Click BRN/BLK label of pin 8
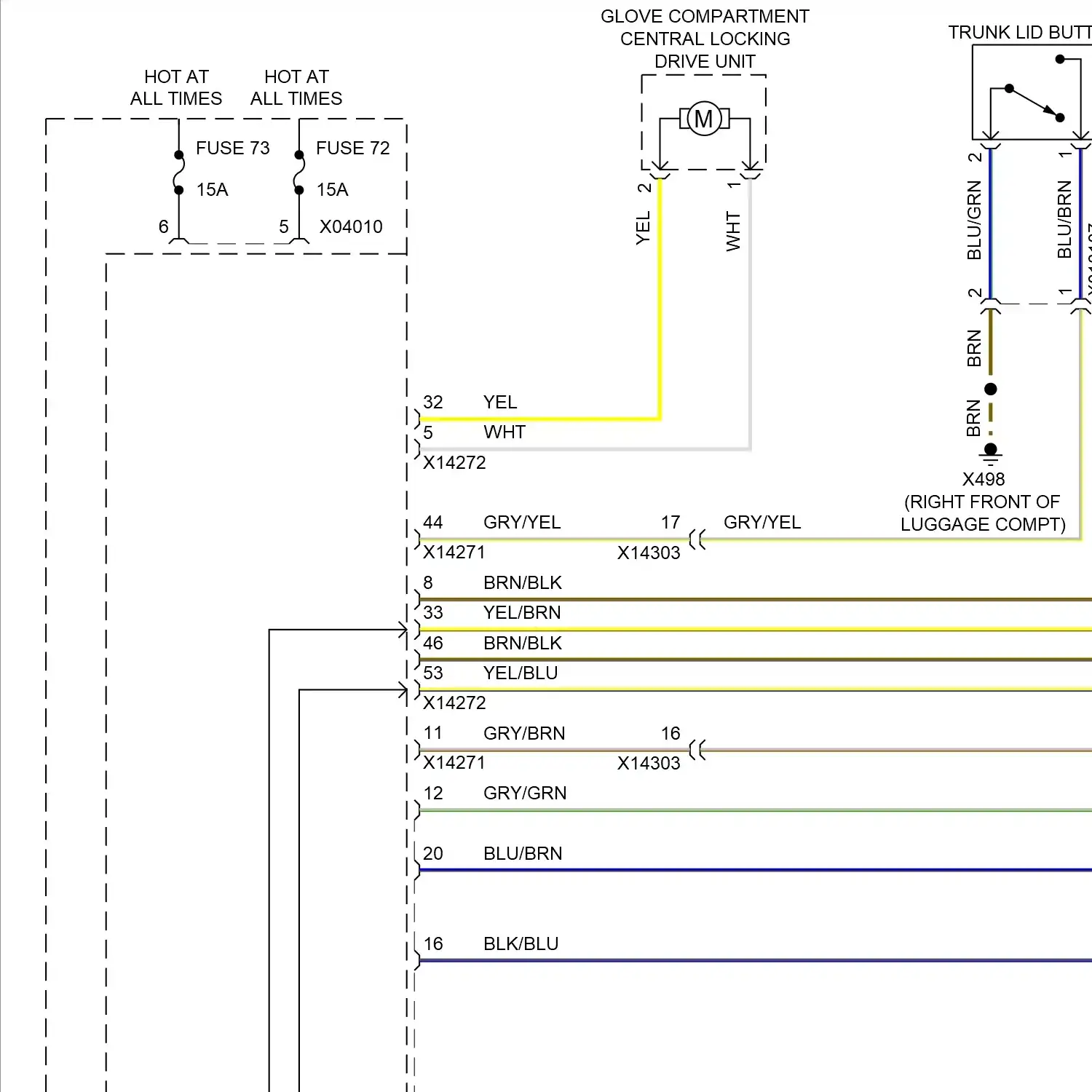 [523, 582]
